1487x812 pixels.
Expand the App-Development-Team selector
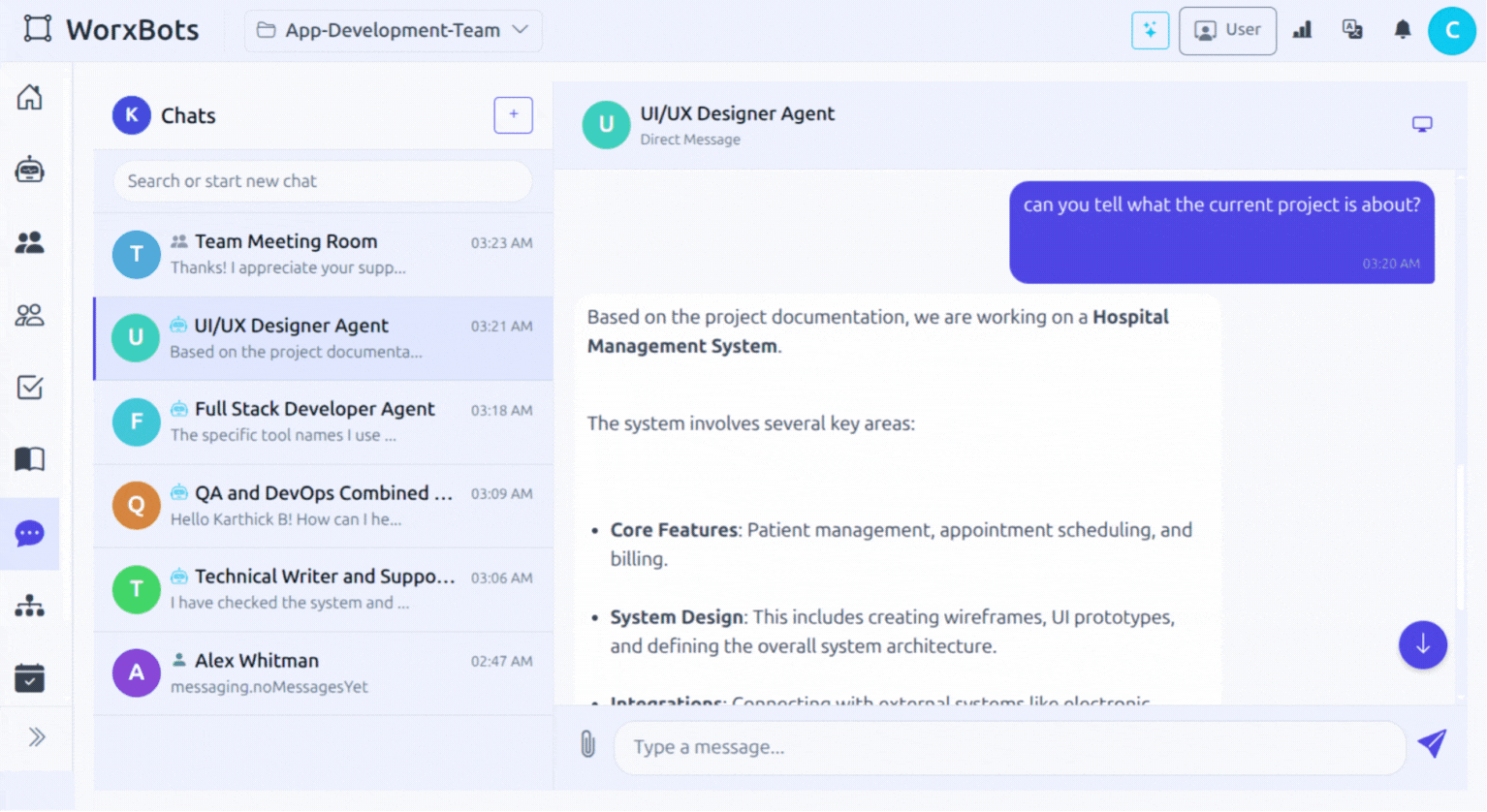(x=393, y=30)
